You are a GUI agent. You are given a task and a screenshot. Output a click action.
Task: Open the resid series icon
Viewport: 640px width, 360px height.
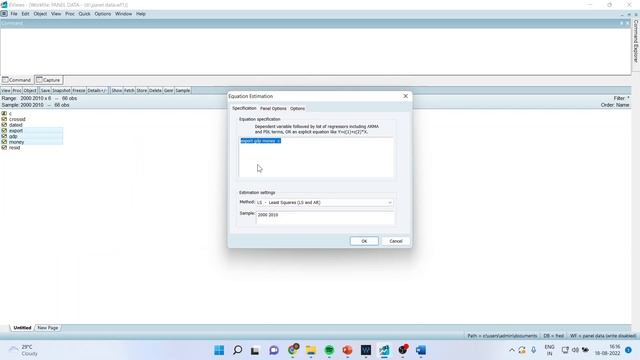click(4, 148)
